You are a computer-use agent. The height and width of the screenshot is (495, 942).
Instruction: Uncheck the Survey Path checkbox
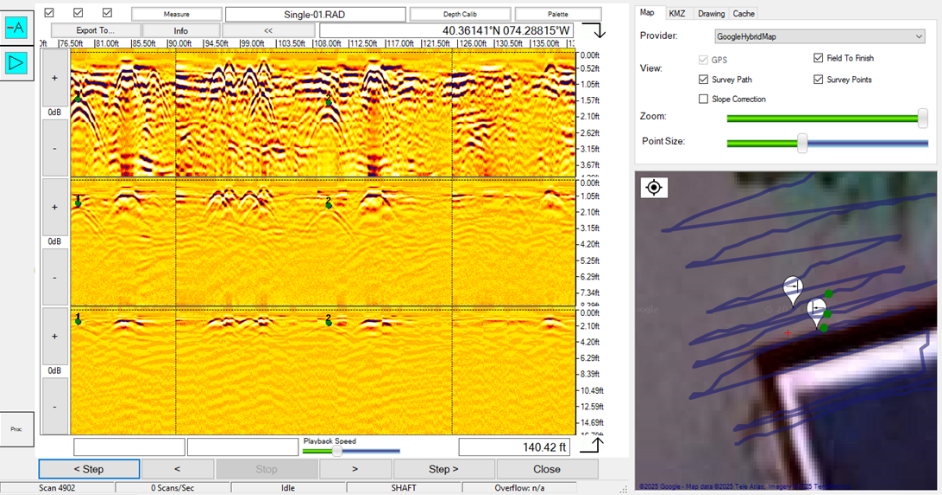(x=704, y=79)
